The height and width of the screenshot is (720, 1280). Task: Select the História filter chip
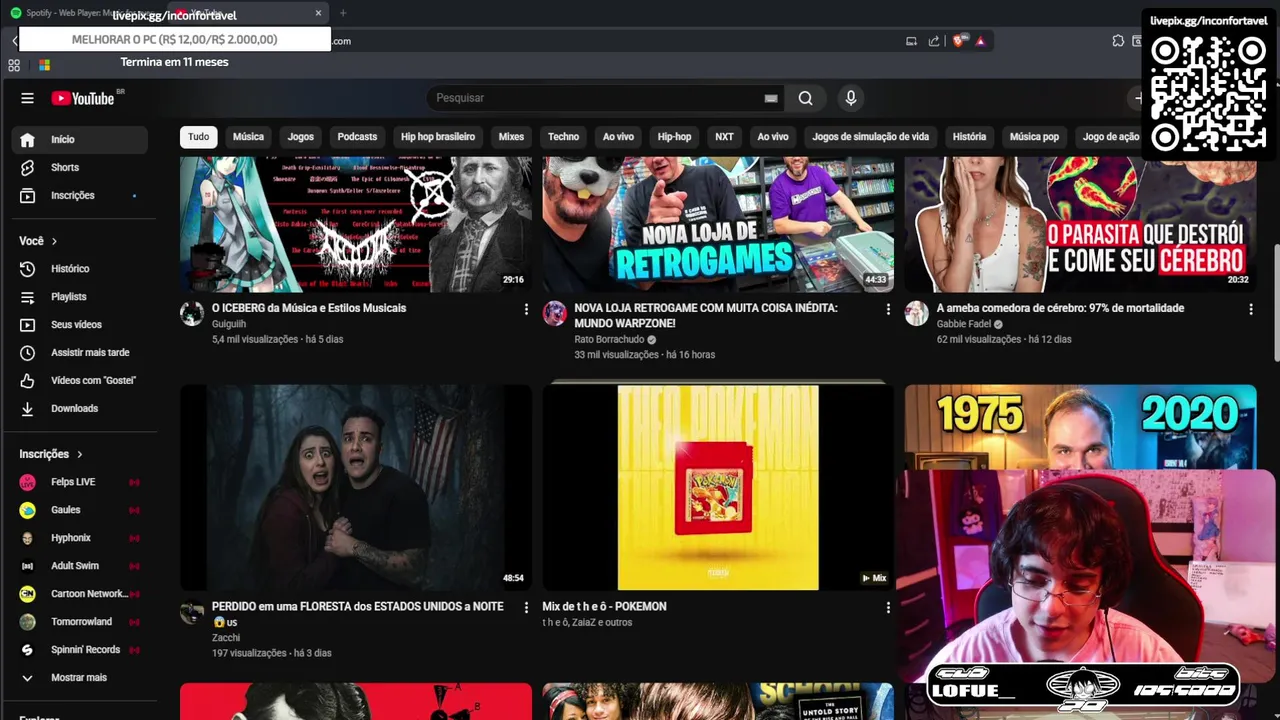(969, 137)
